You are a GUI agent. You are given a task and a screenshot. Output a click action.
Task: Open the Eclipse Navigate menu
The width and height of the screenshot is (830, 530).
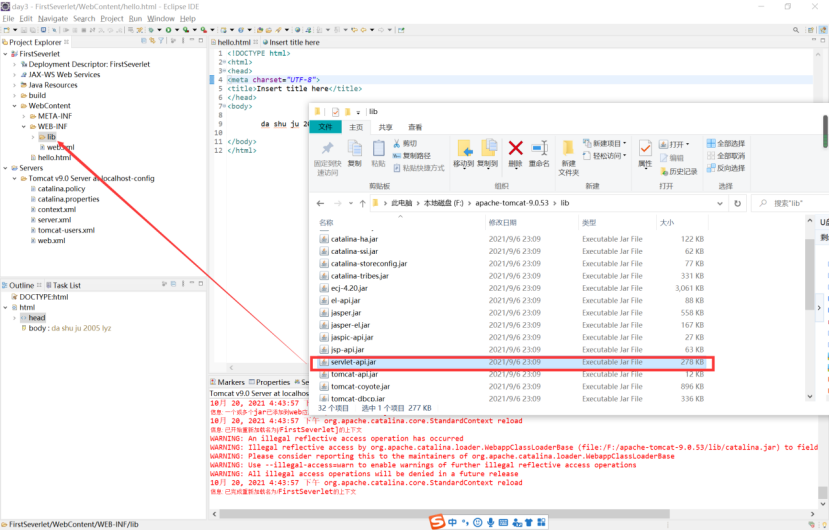(52, 19)
